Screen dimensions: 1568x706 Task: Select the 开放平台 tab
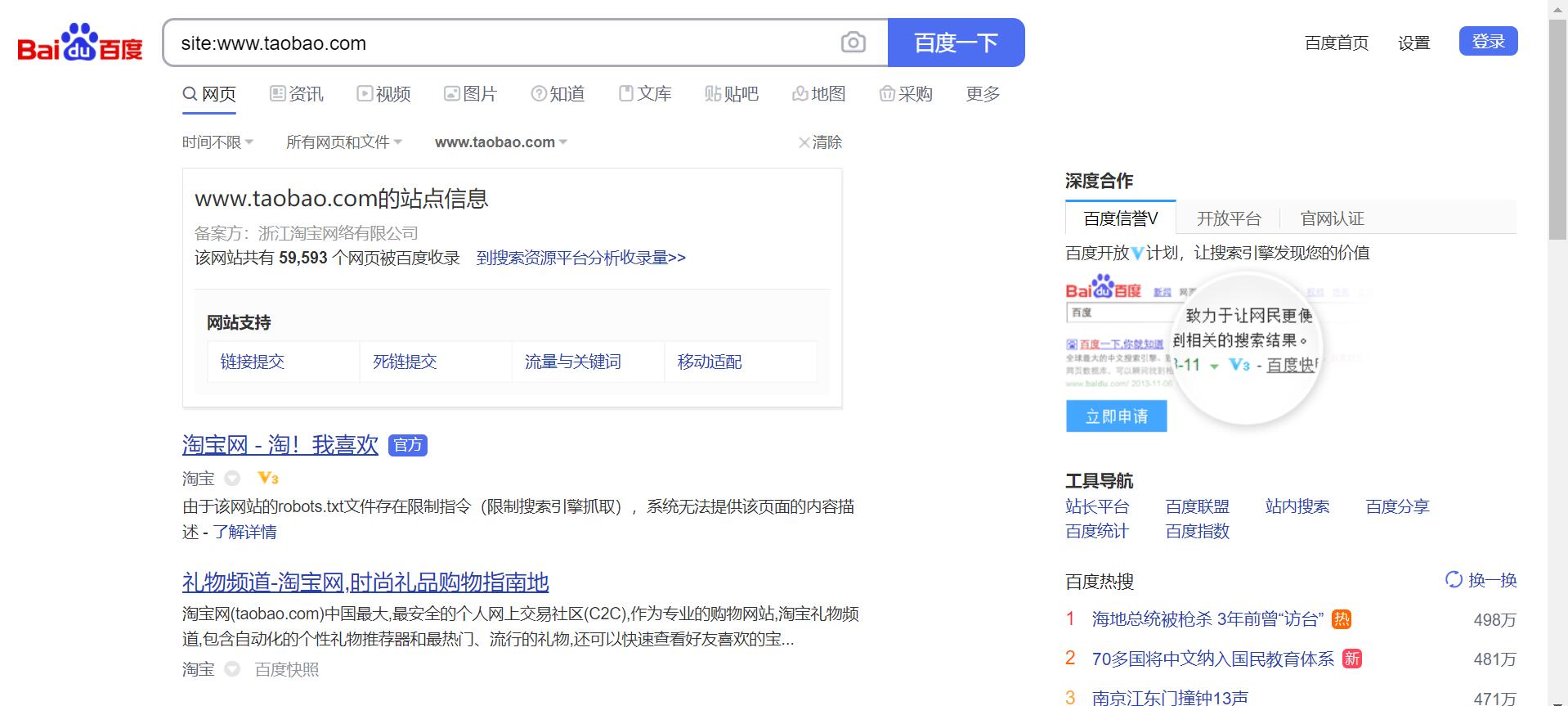coord(1229,218)
